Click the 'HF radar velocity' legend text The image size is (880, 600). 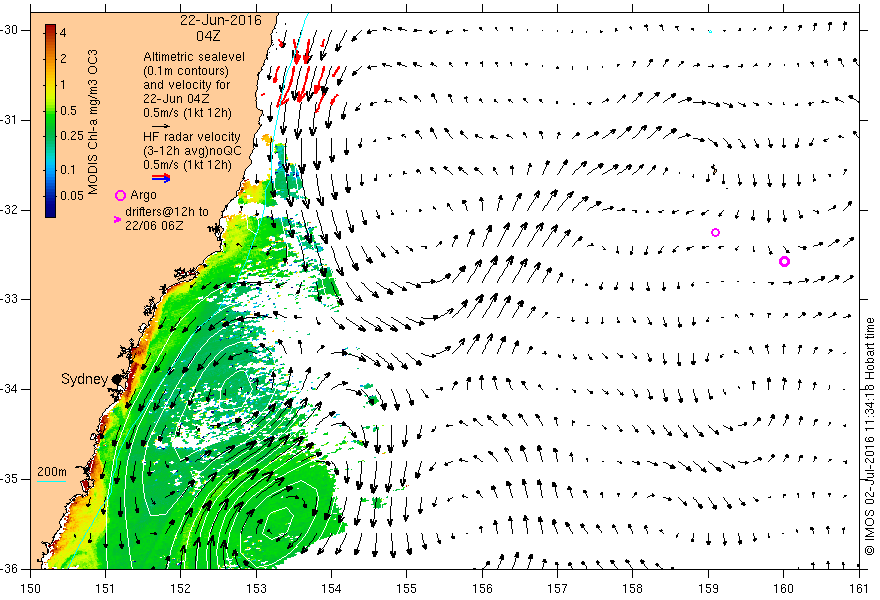[x=191, y=137]
